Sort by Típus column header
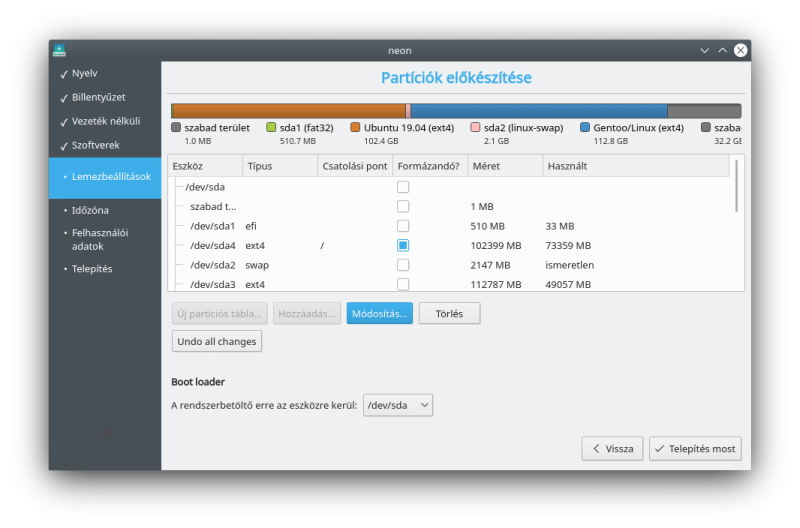The width and height of the screenshot is (800, 528). coord(280,166)
